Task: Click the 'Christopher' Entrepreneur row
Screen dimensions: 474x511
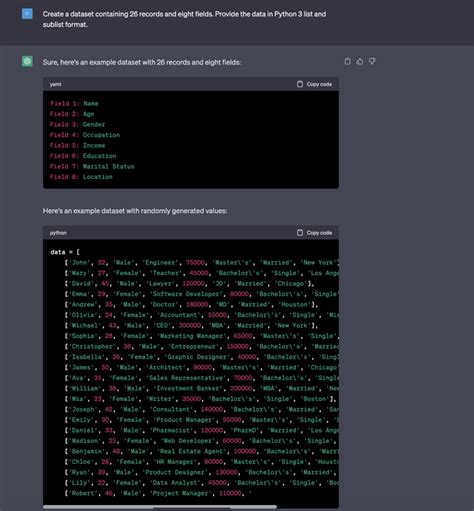Action: point(202,347)
